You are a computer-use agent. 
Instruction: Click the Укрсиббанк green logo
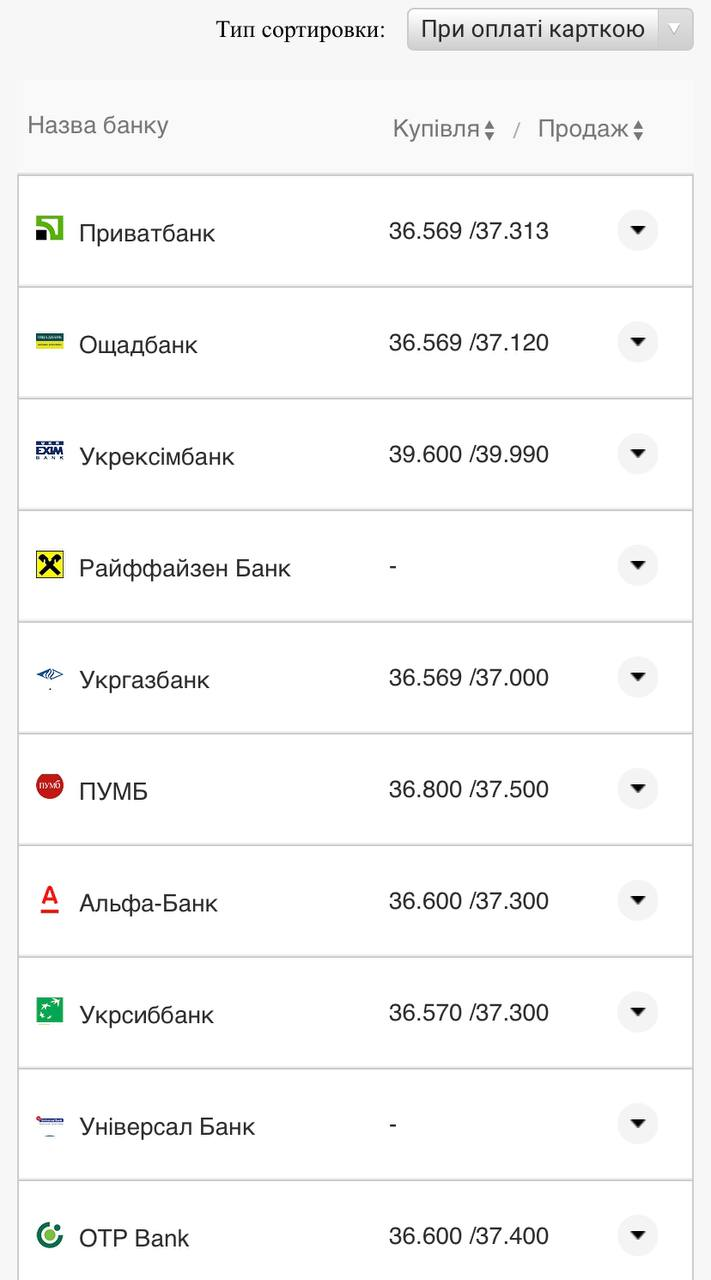(49, 1011)
